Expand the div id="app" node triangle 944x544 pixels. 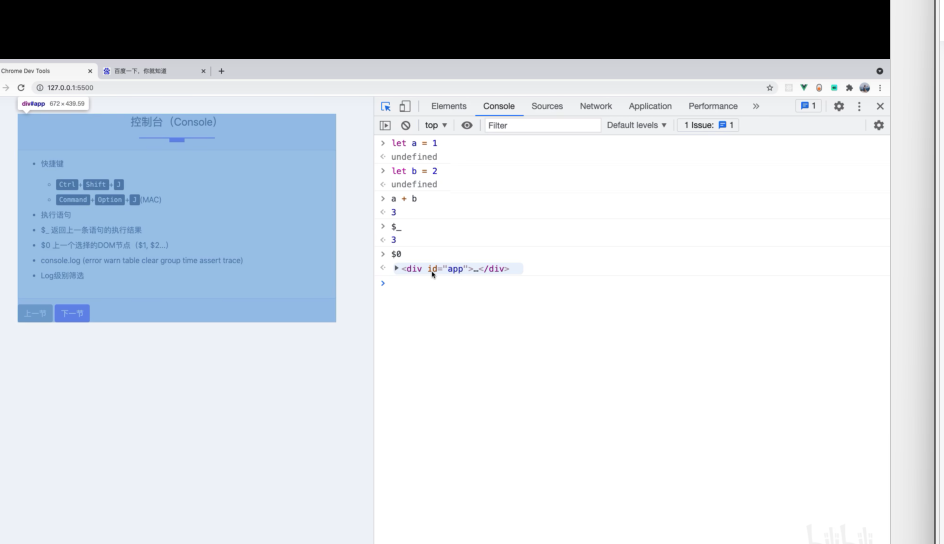pyautogui.click(x=396, y=268)
